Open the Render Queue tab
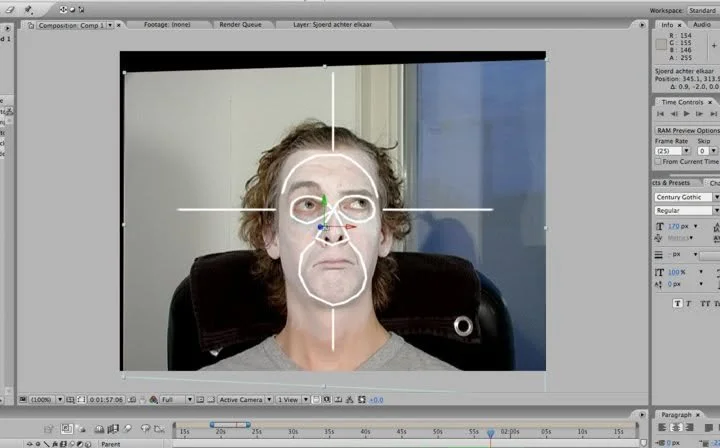 [x=240, y=25]
